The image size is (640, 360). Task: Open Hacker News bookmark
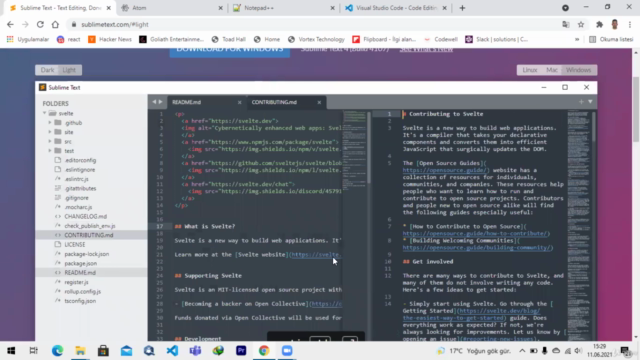pos(110,39)
